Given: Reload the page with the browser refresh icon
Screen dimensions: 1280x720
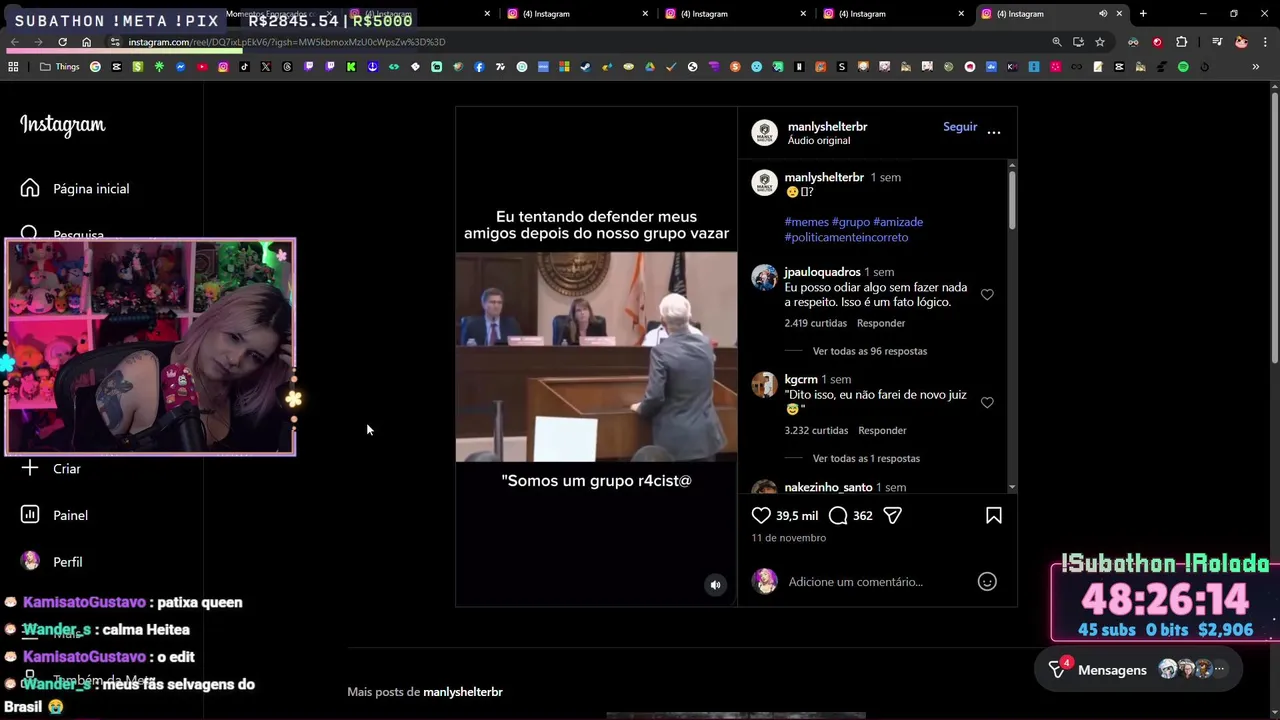Looking at the screenshot, I should (62, 42).
